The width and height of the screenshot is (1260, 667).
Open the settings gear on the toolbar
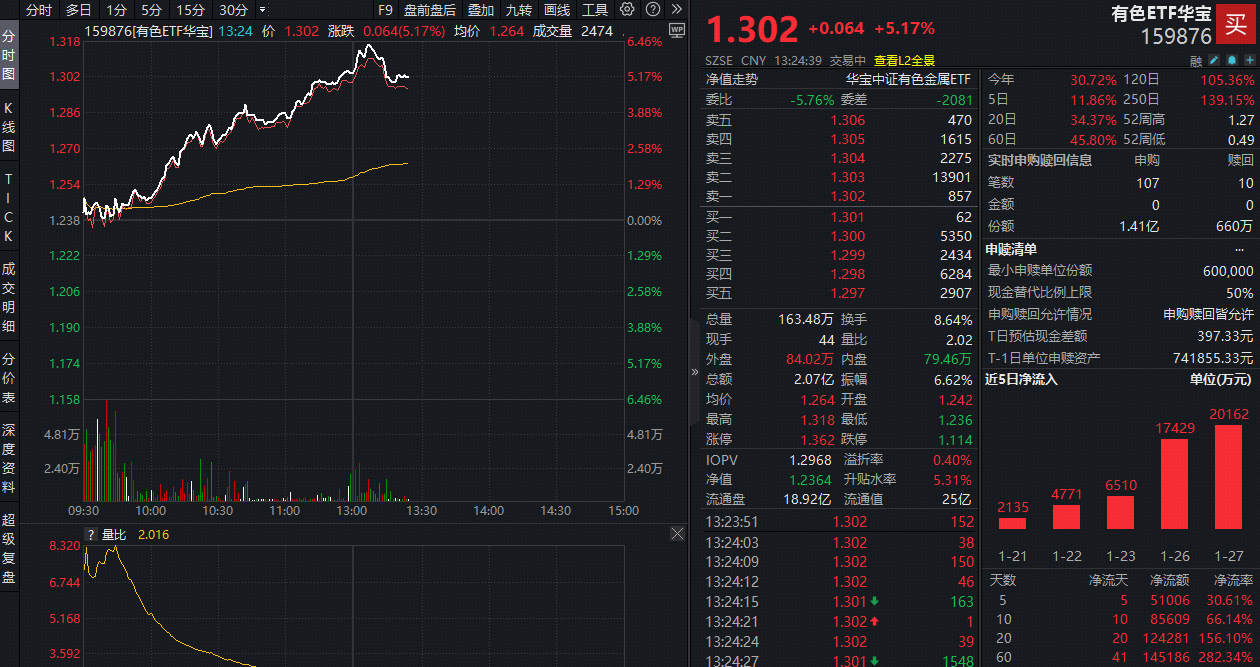coord(627,10)
